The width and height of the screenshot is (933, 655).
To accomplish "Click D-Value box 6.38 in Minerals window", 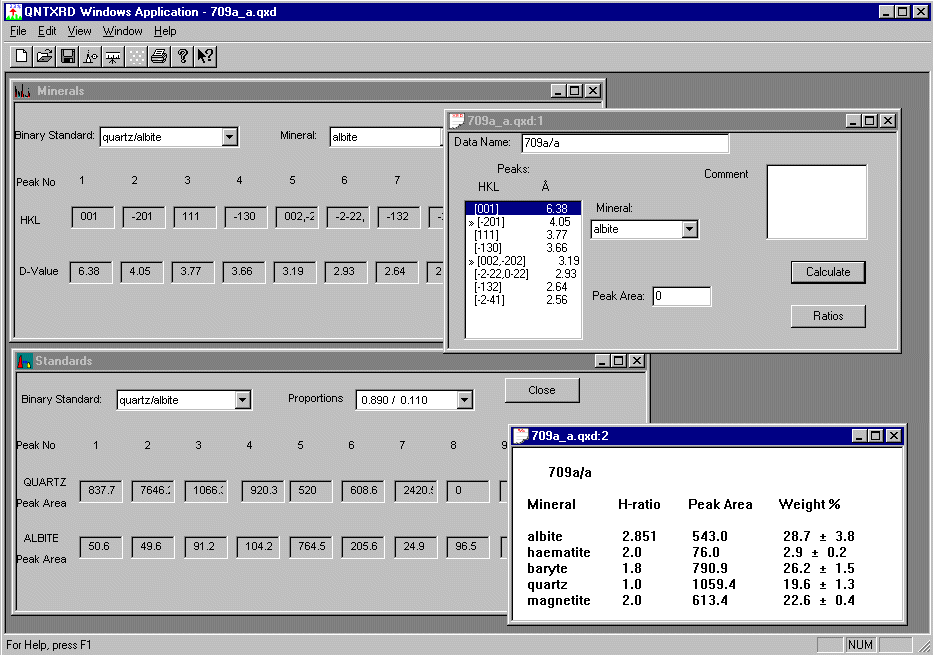I will pos(90,271).
